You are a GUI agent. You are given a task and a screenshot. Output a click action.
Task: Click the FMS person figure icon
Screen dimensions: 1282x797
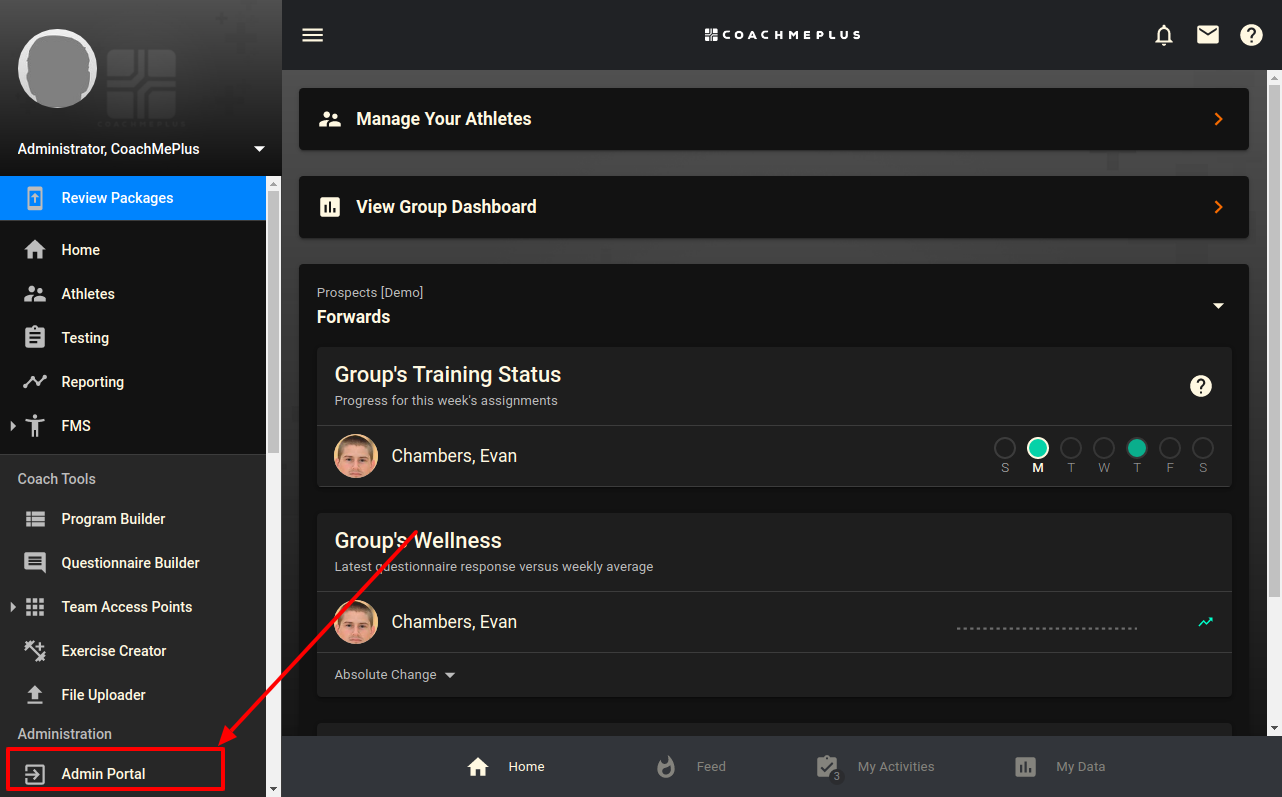pos(35,426)
